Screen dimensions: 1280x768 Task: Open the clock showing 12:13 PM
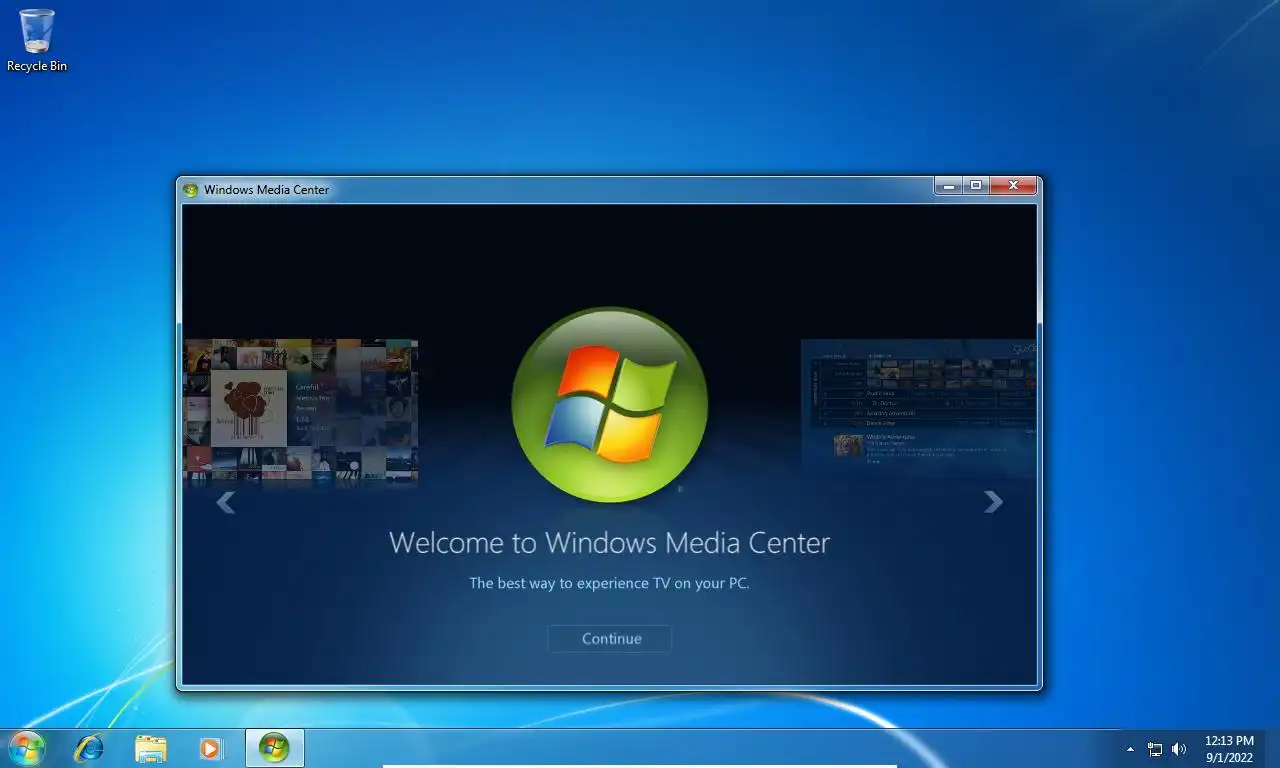pyautogui.click(x=1229, y=749)
